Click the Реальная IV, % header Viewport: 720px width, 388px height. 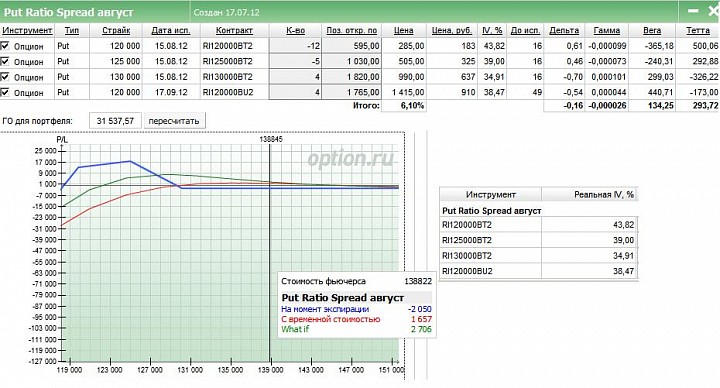(x=590, y=195)
